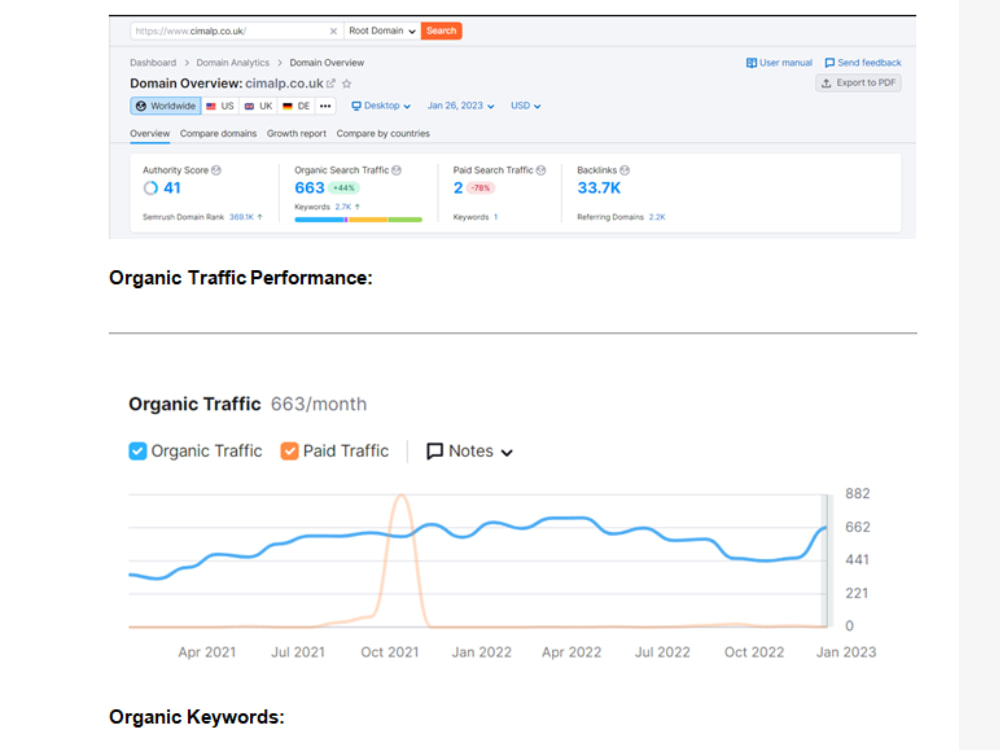Click the -78% paid change badge
Viewport: 1000px width, 750px height.
click(x=480, y=188)
